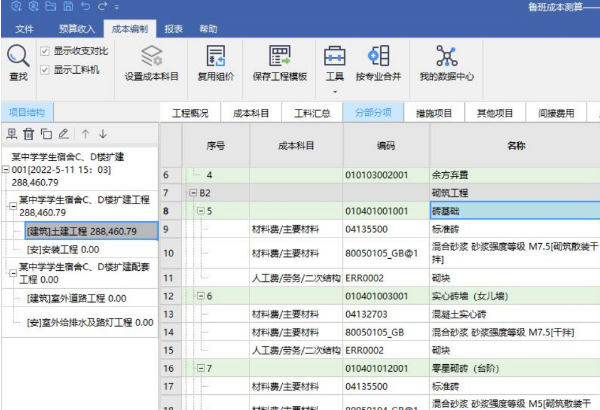
Task: Open the quick access toolbar dropdown arrow
Action: click(117, 7)
